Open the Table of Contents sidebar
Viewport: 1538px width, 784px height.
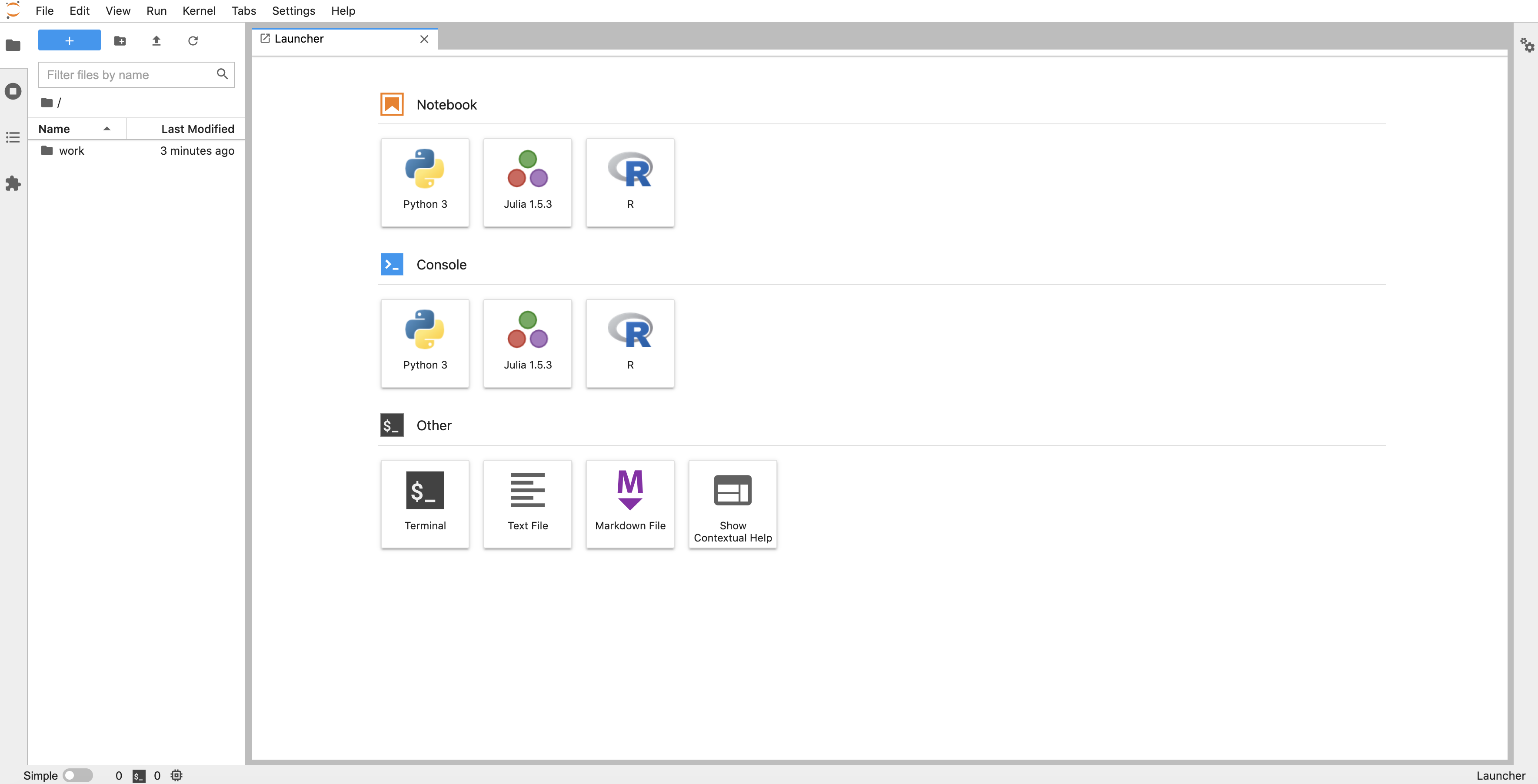pyautogui.click(x=13, y=137)
